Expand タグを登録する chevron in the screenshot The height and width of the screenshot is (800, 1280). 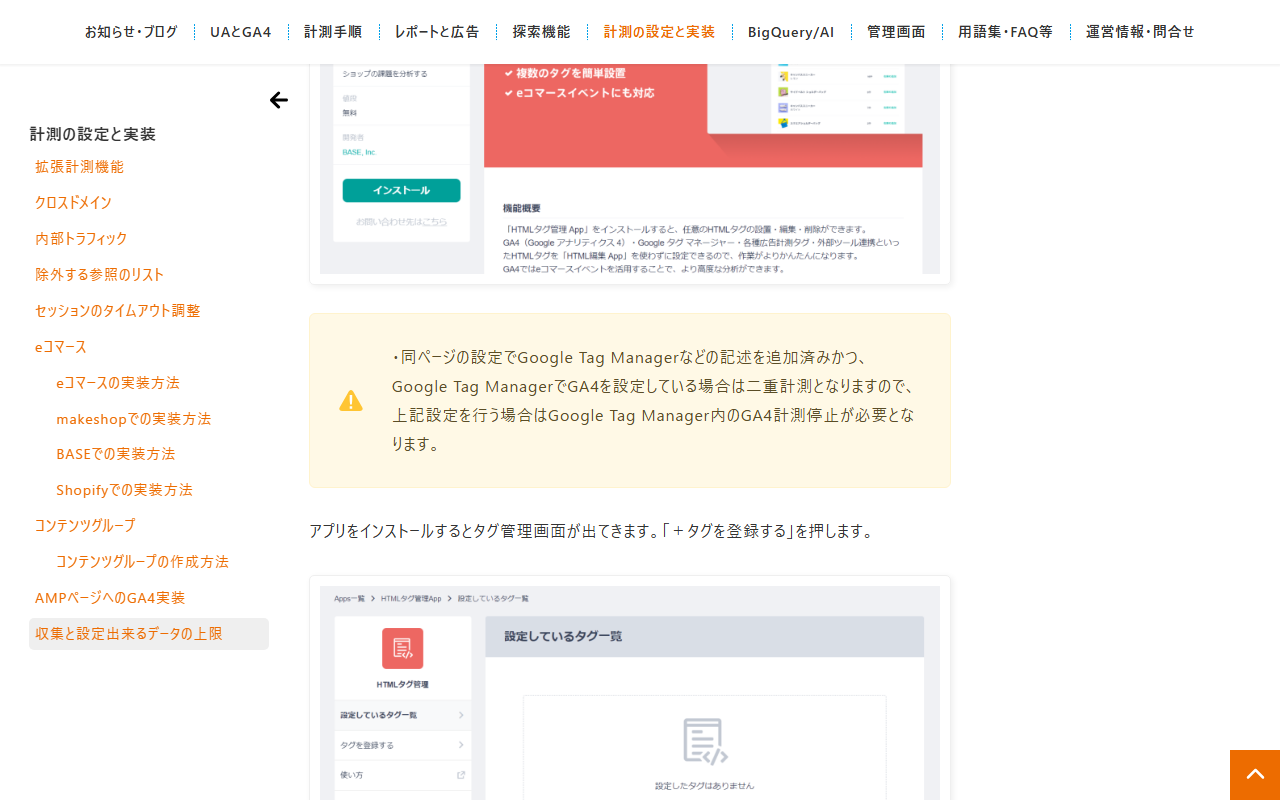point(461,745)
